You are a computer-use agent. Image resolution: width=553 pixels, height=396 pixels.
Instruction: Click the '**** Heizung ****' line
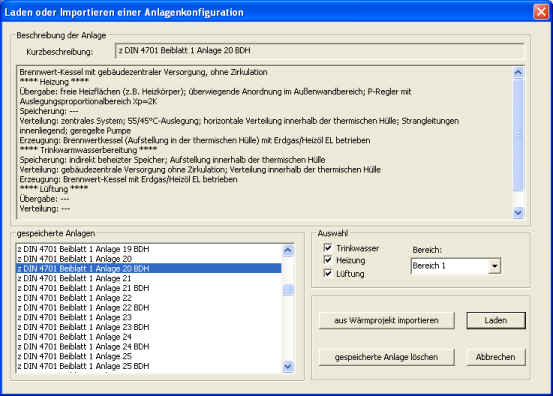coord(54,82)
